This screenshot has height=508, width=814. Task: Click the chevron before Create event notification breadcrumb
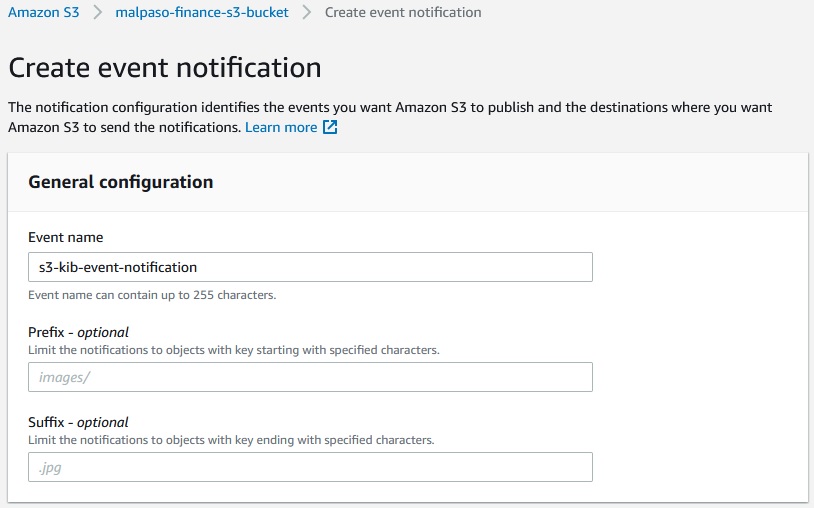(307, 13)
